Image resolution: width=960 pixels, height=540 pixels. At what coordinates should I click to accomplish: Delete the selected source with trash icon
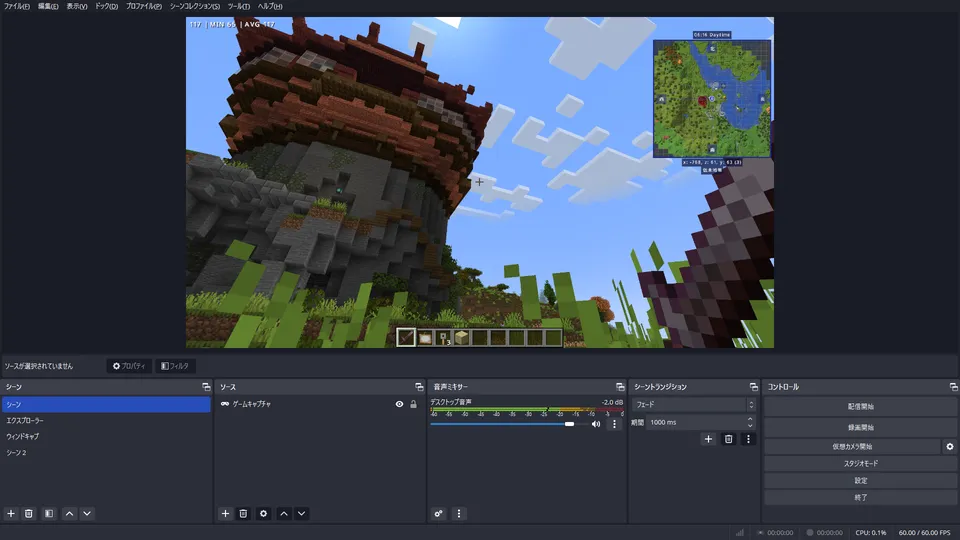pos(243,513)
